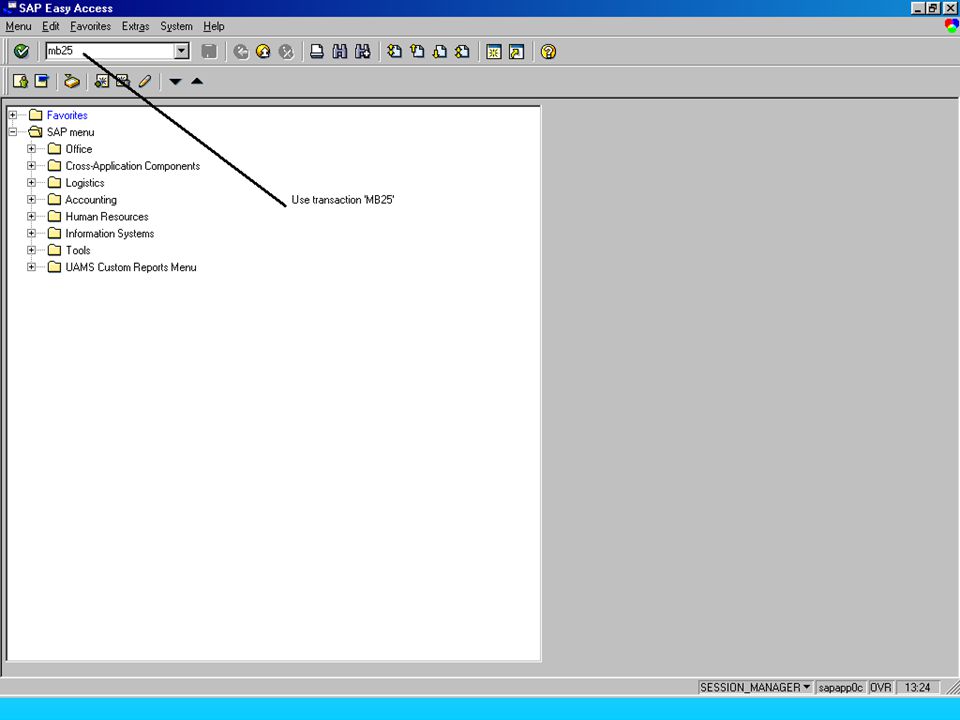
Task: Click the Previous Page icon
Action: [418, 51]
